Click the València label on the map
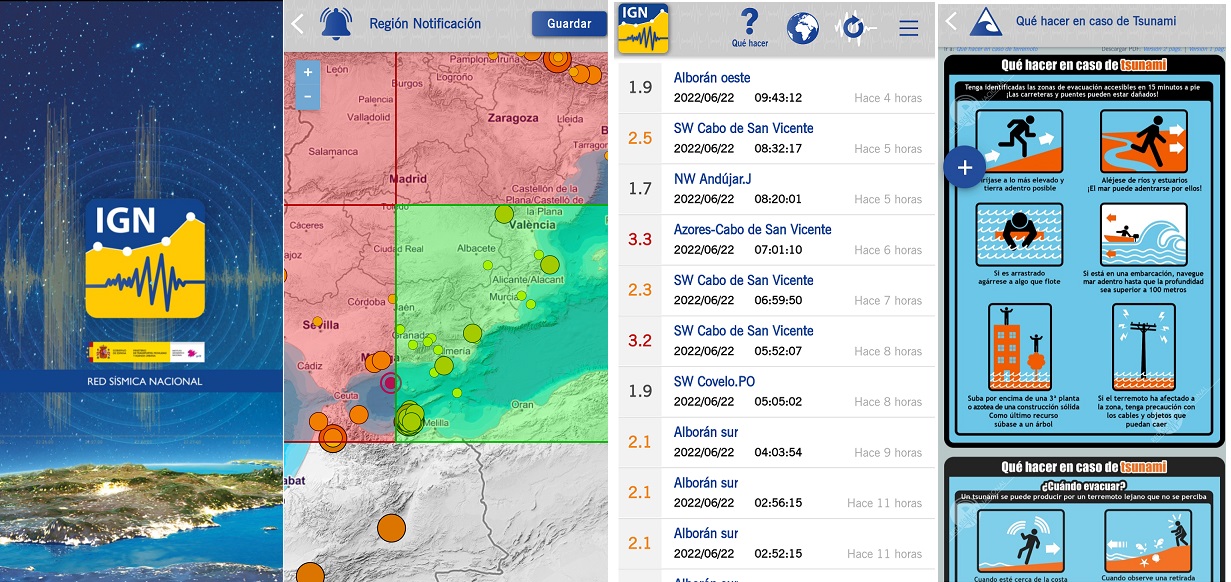1231x582 pixels. click(531, 225)
